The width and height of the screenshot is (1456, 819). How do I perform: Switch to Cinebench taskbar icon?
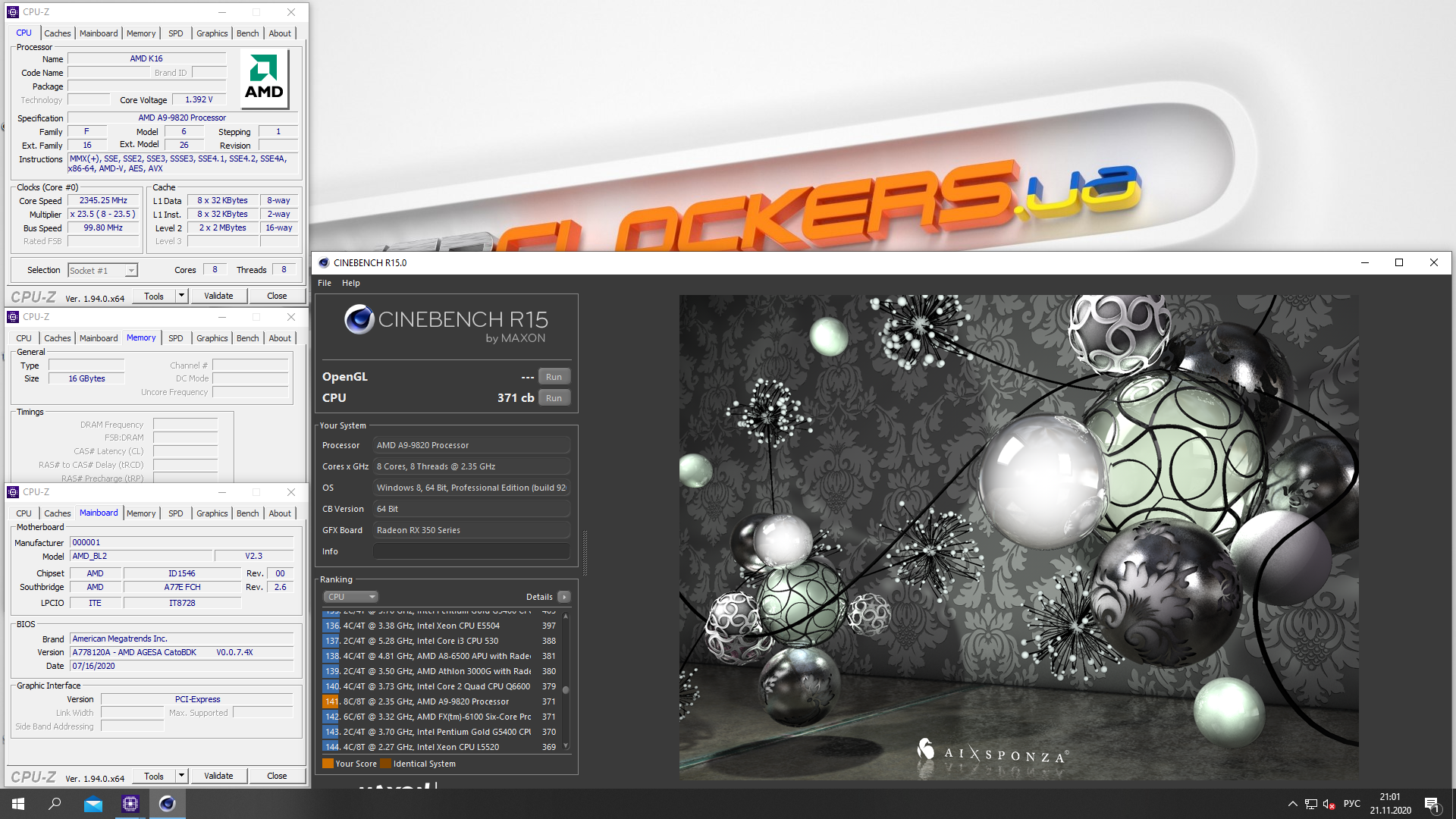(x=168, y=804)
